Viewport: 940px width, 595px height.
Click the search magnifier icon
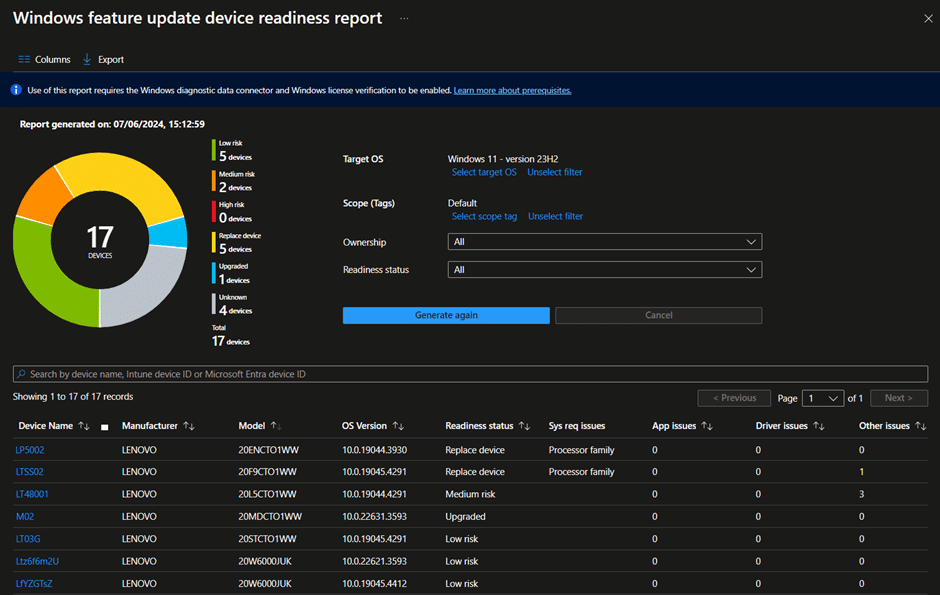tap(22, 374)
